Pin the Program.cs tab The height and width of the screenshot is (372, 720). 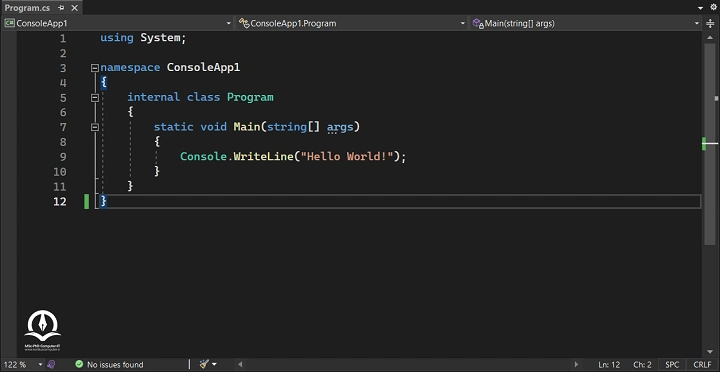pos(61,8)
